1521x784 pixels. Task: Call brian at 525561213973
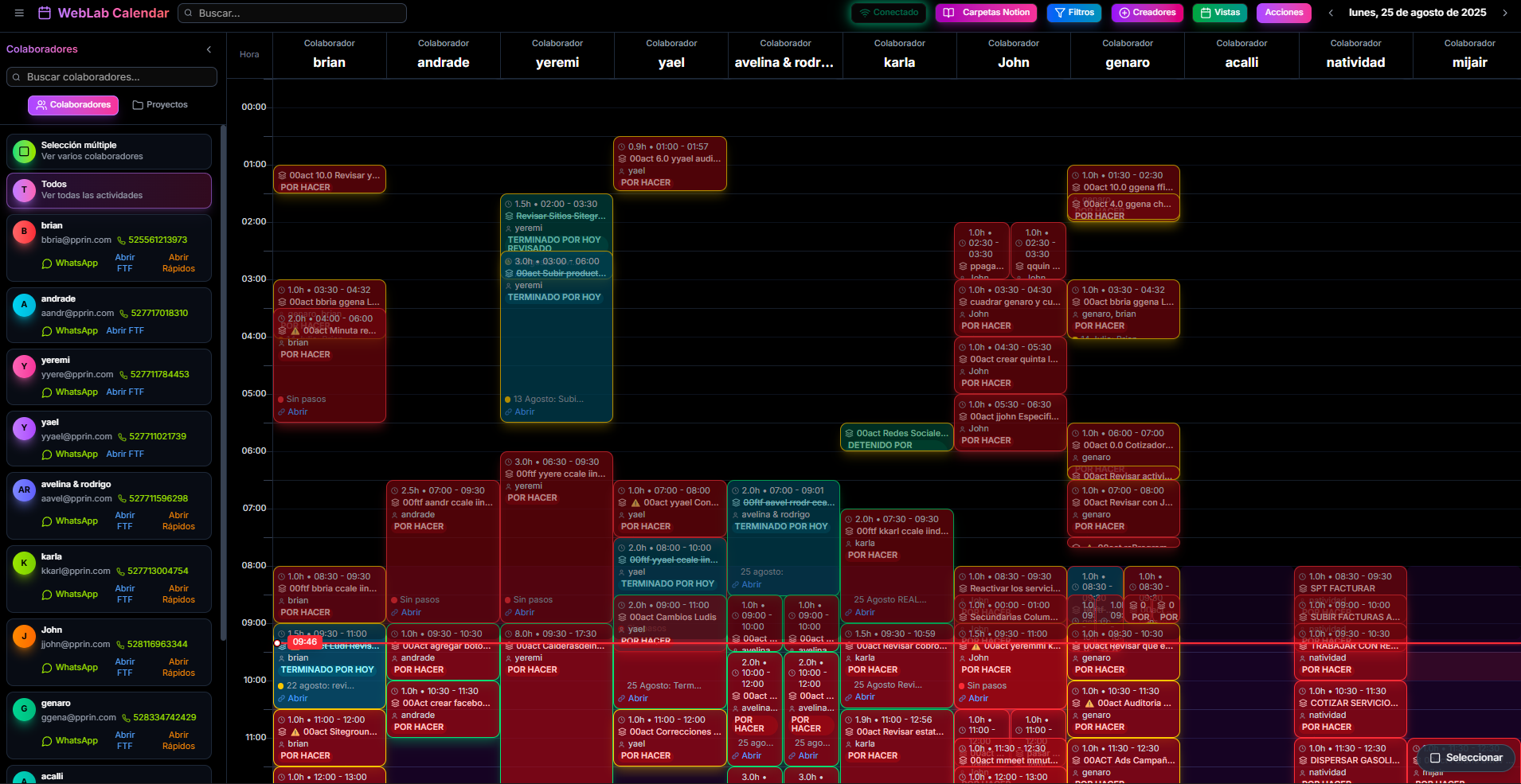tap(152, 240)
